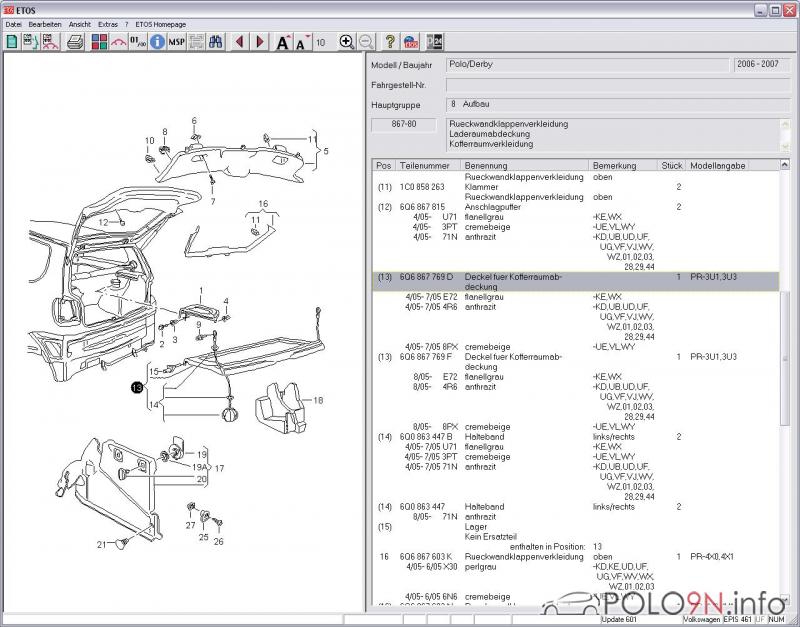The width and height of the screenshot is (800, 627).
Task: Open the Bearbeiten menu
Action: click(45, 24)
